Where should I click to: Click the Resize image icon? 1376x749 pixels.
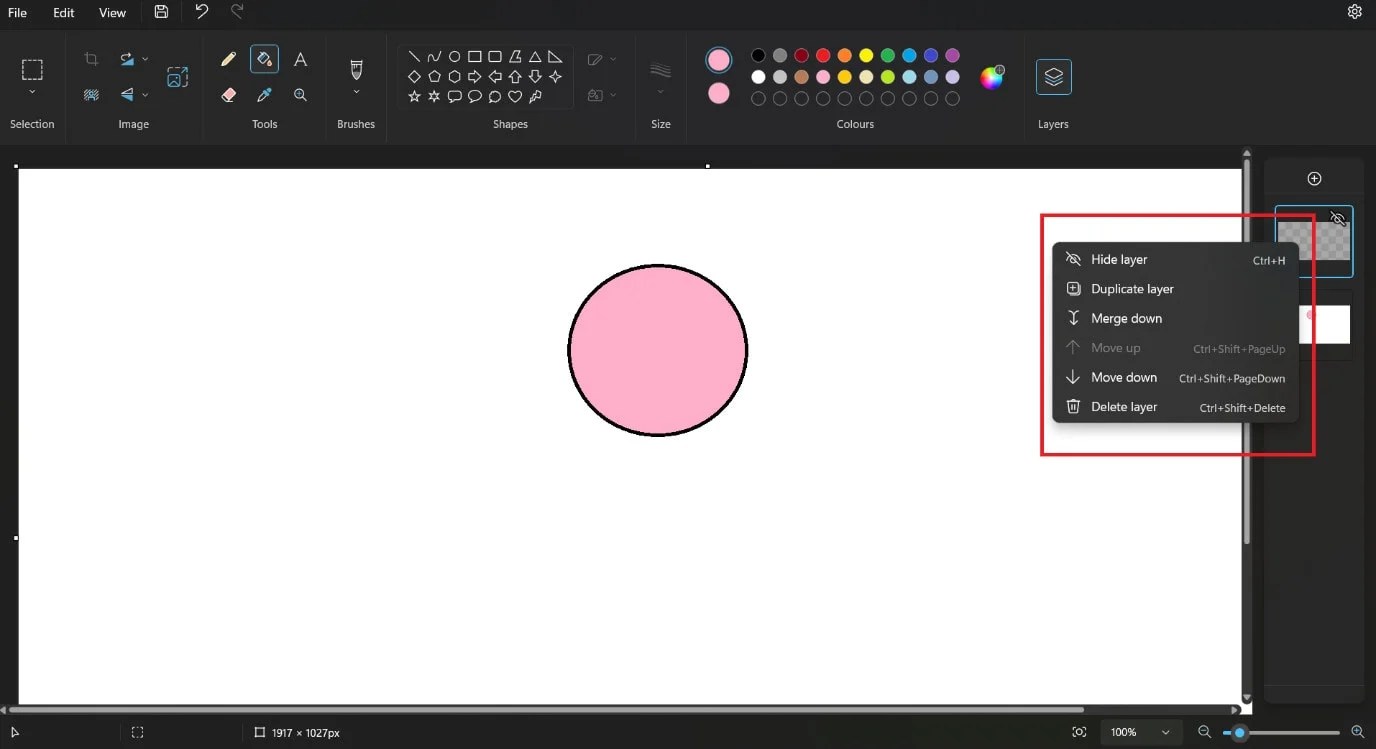[x=177, y=76]
